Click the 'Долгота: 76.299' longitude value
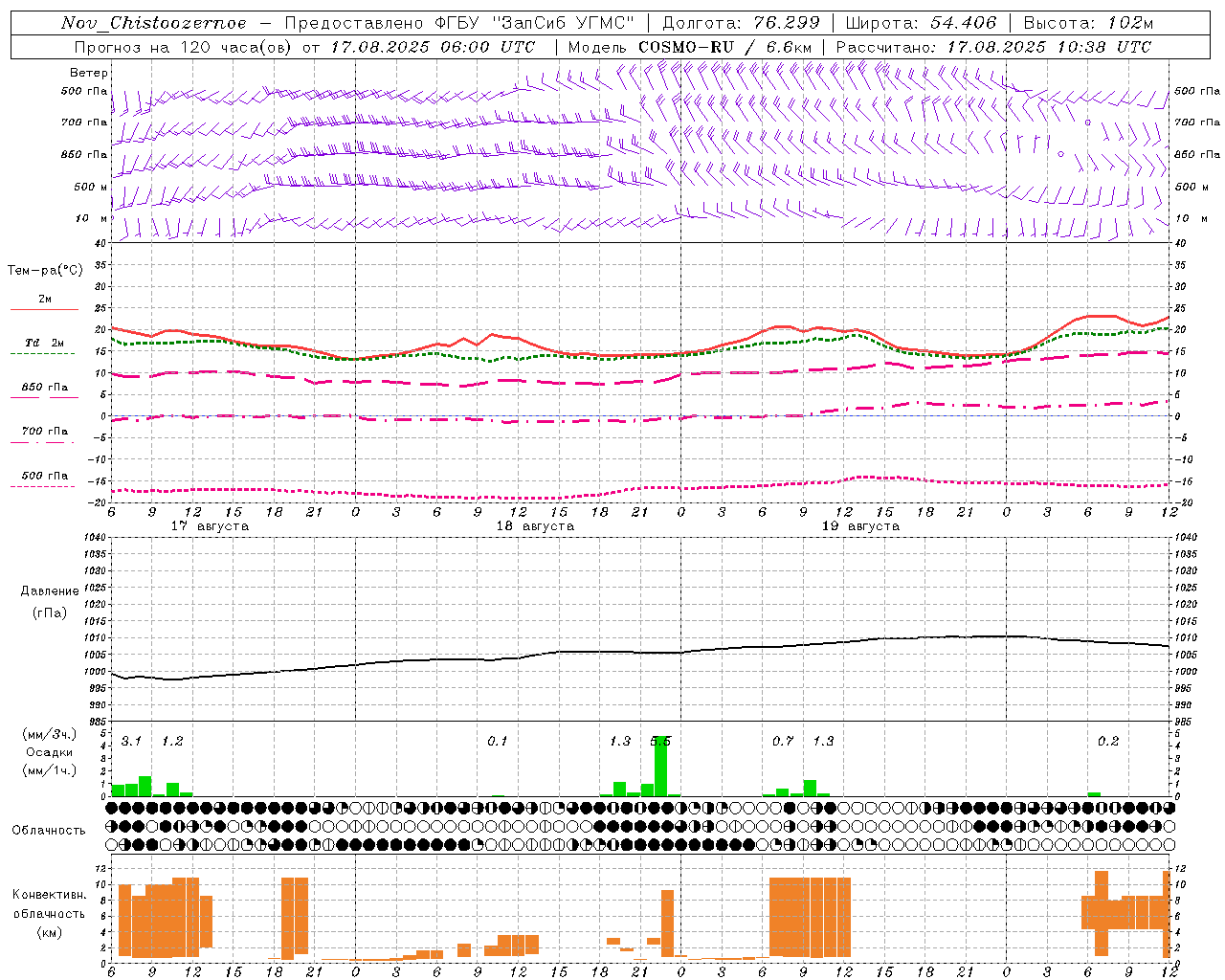The height and width of the screenshot is (980, 1225). click(741, 23)
